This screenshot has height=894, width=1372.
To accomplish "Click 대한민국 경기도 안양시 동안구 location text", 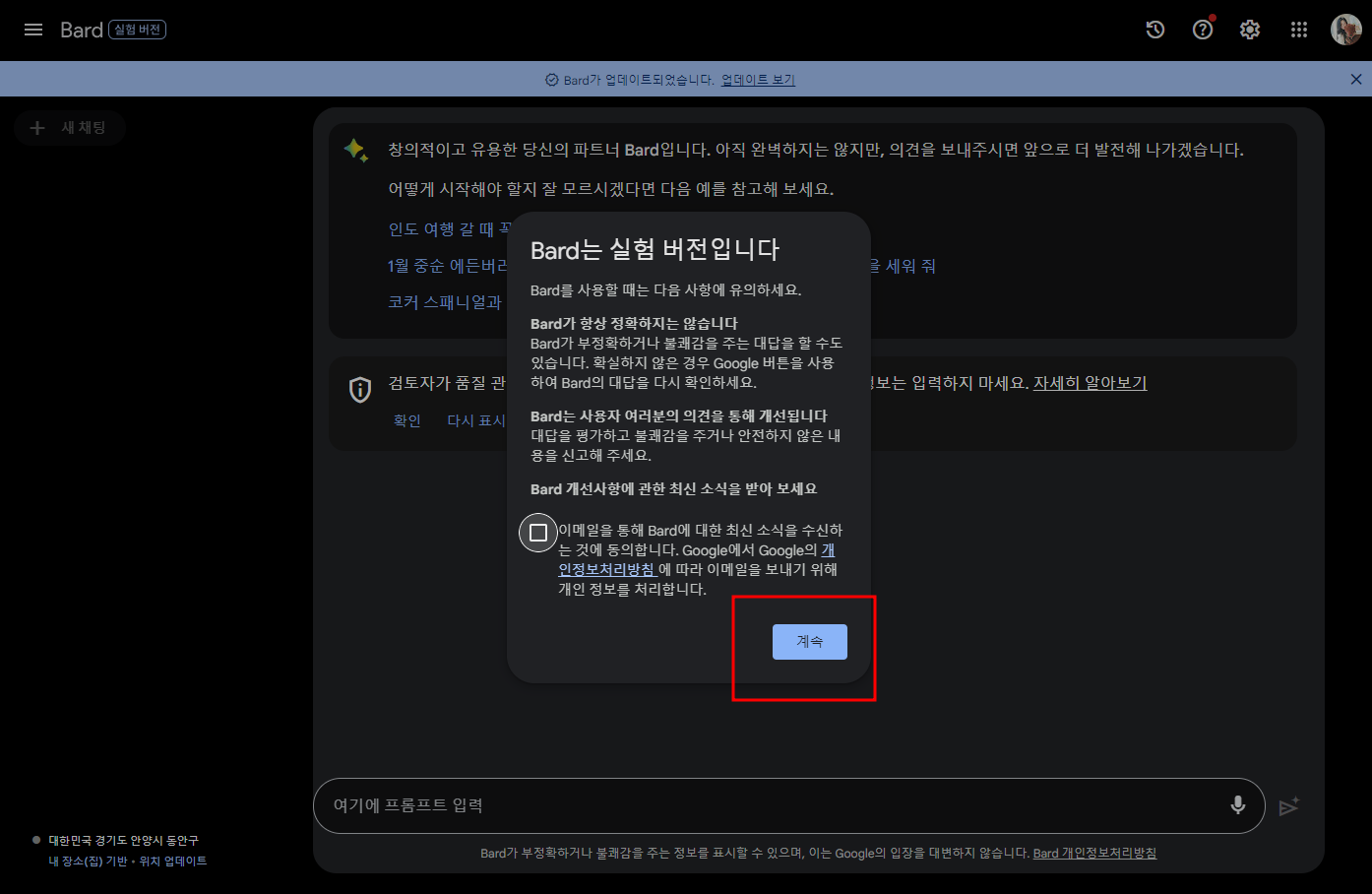I will tap(124, 841).
